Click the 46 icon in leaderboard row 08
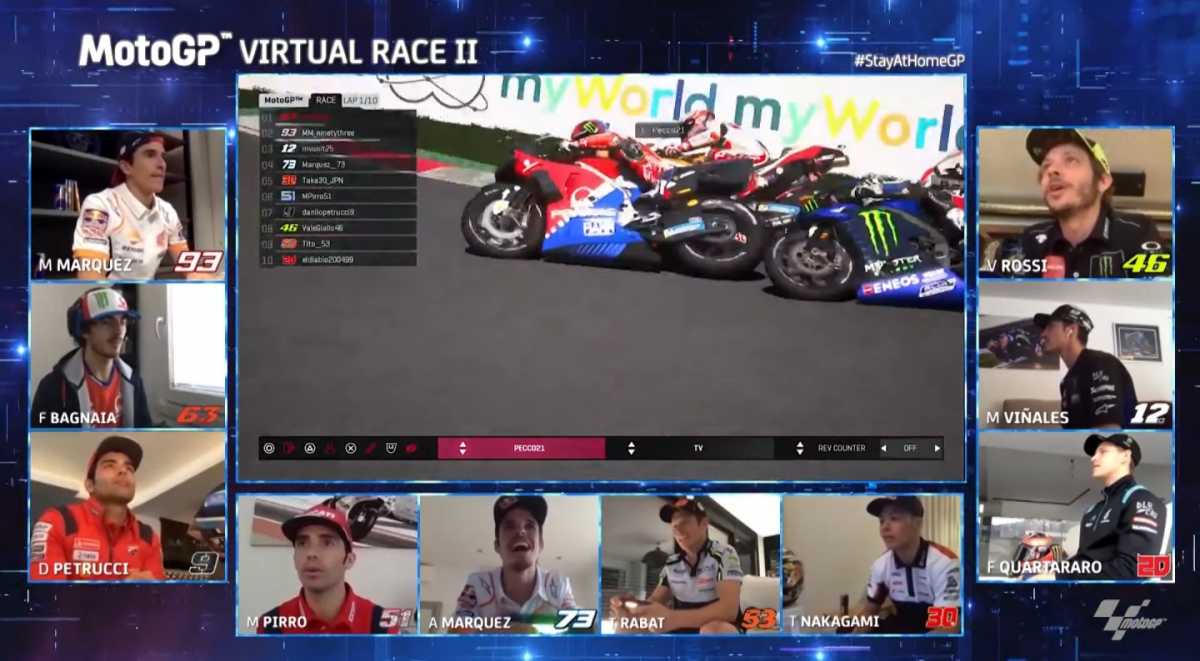This screenshot has width=1200, height=661. click(x=289, y=228)
